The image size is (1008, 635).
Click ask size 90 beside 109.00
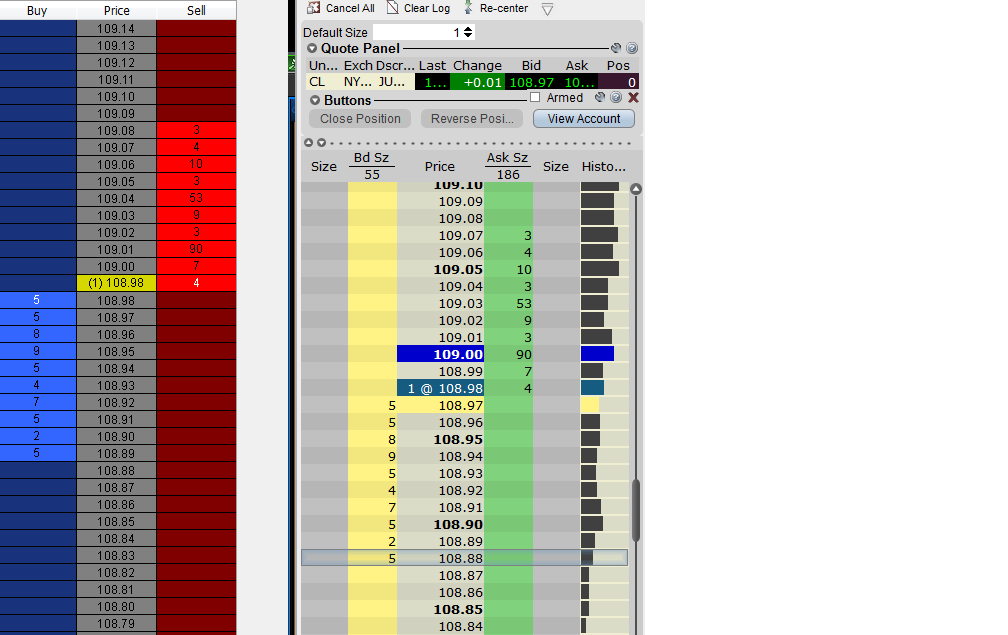[508, 354]
